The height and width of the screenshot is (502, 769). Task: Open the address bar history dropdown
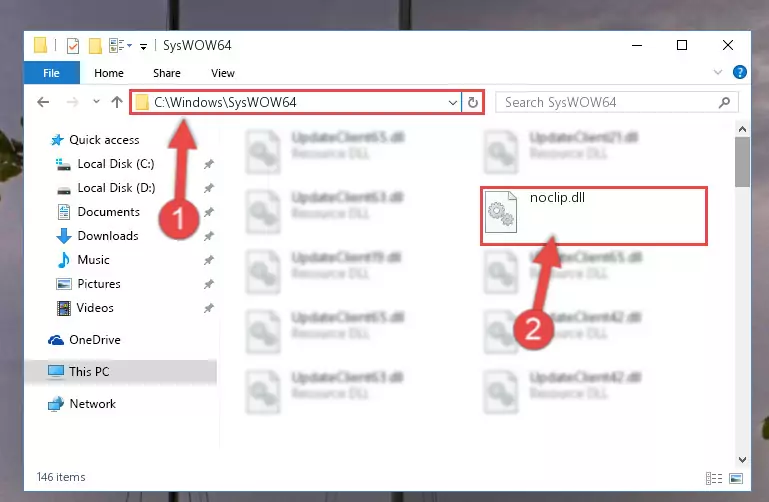[x=452, y=102]
